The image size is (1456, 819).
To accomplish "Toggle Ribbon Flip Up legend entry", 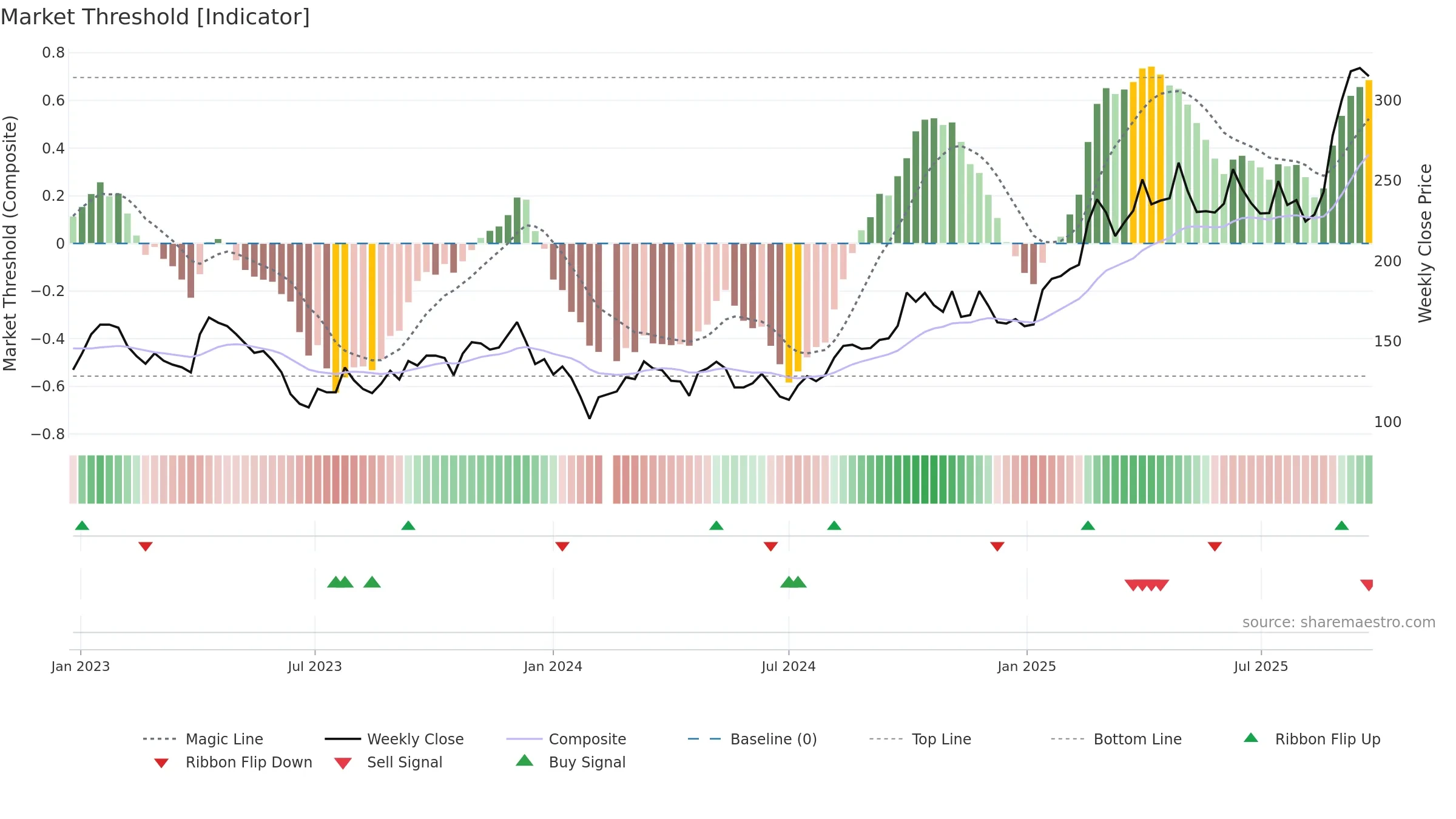I will pyautogui.click(x=1312, y=739).
